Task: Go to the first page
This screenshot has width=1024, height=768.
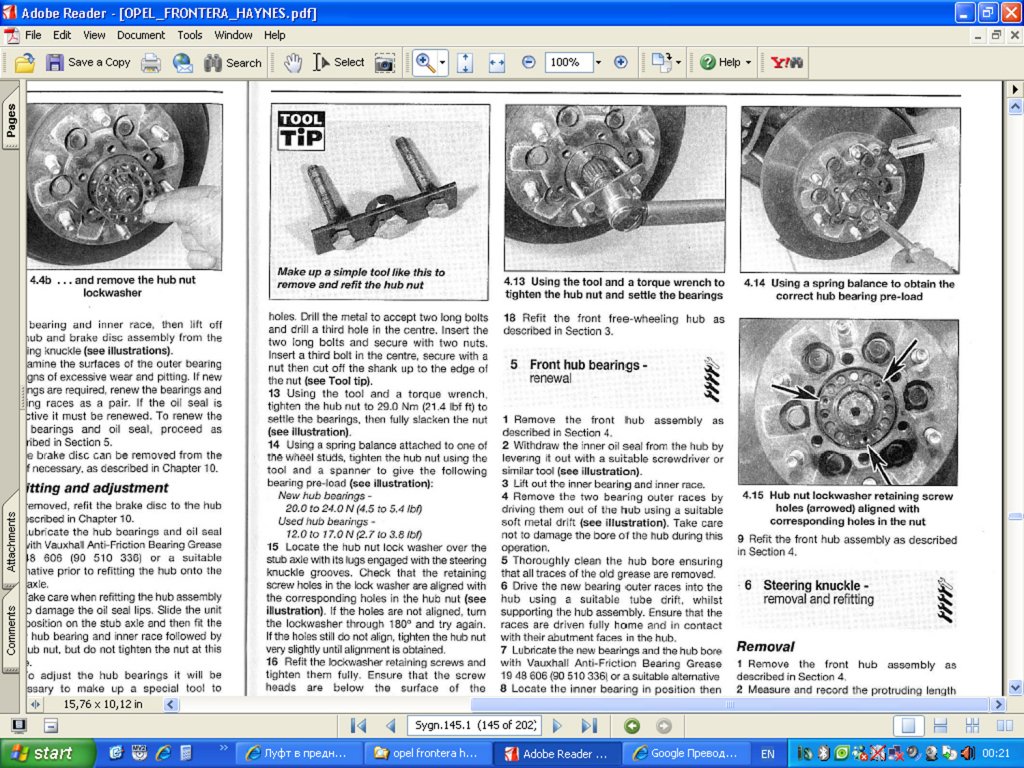Action: coord(358,726)
